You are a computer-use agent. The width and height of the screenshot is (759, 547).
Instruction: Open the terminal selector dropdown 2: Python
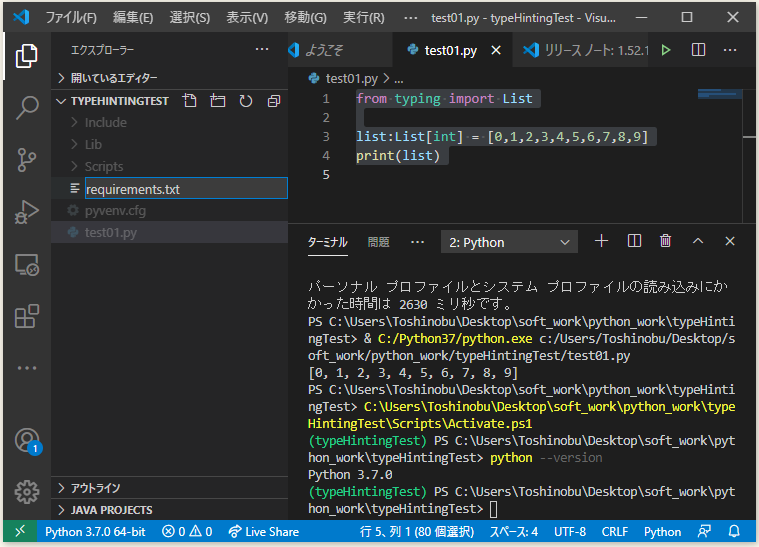509,242
